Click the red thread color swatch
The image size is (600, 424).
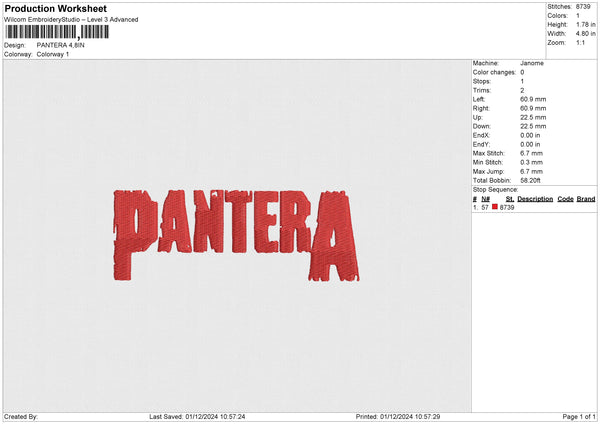[x=495, y=207]
